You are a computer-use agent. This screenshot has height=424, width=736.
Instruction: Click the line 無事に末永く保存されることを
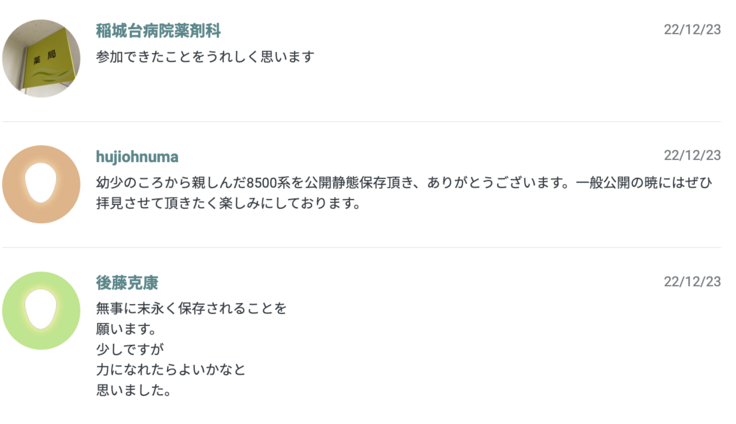click(191, 308)
